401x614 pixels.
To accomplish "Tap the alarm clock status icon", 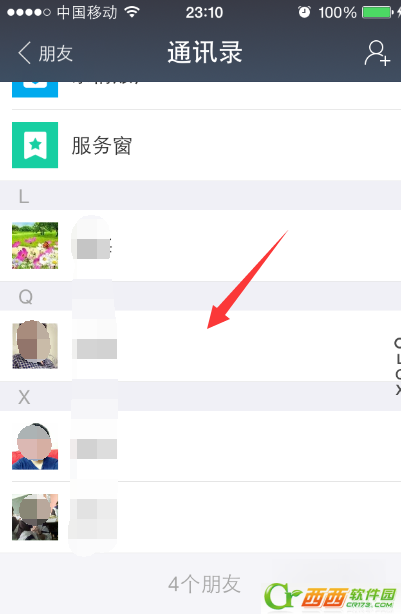I will pyautogui.click(x=304, y=13).
